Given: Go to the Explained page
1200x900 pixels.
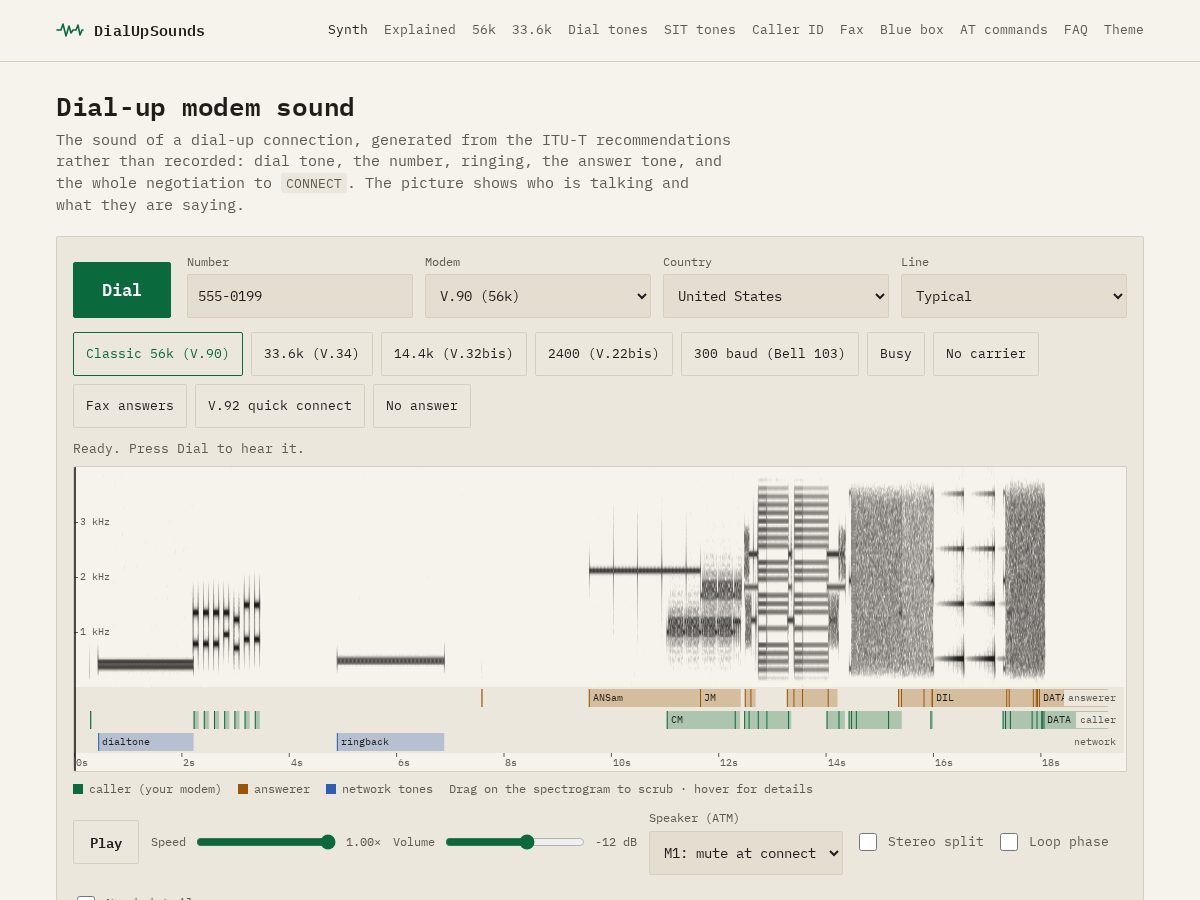Looking at the screenshot, I should (420, 30).
